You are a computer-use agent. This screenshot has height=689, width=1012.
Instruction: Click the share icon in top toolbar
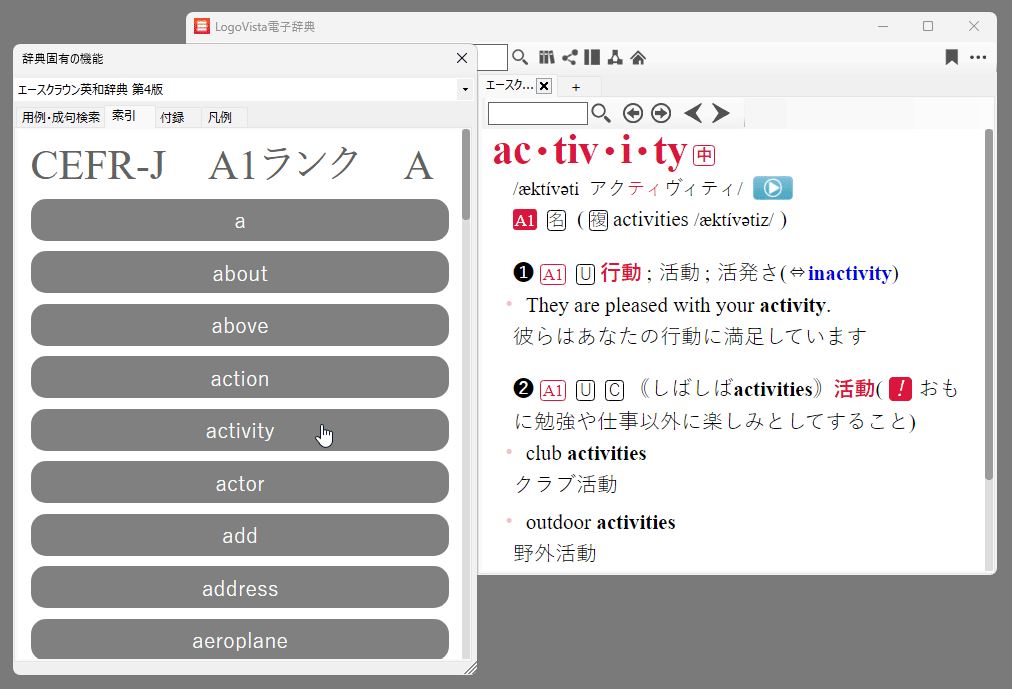tap(570, 57)
